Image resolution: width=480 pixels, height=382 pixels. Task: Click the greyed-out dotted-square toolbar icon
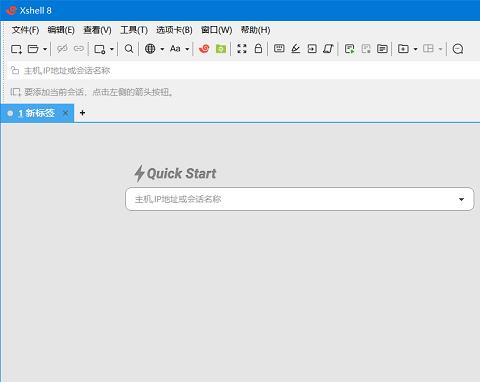click(366, 49)
